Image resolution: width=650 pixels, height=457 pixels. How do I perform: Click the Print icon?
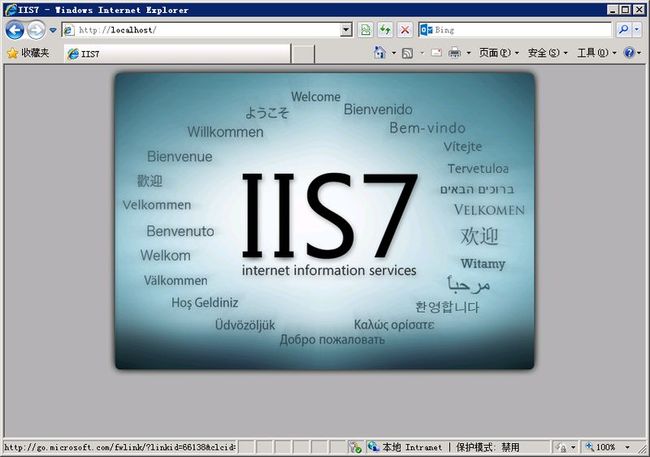[x=455, y=53]
